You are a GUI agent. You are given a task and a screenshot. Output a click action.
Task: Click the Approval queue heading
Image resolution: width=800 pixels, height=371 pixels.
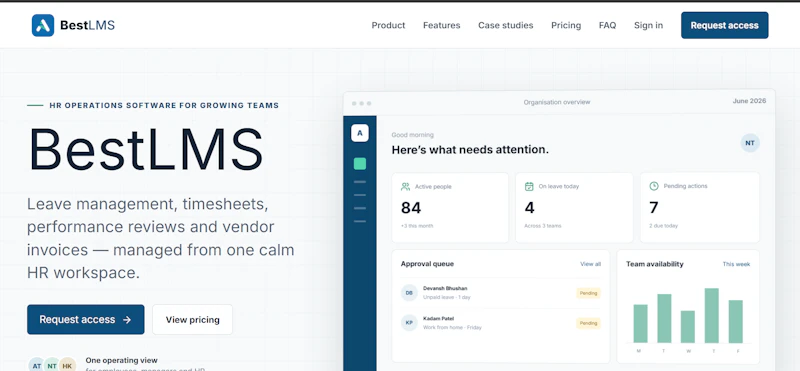427,264
